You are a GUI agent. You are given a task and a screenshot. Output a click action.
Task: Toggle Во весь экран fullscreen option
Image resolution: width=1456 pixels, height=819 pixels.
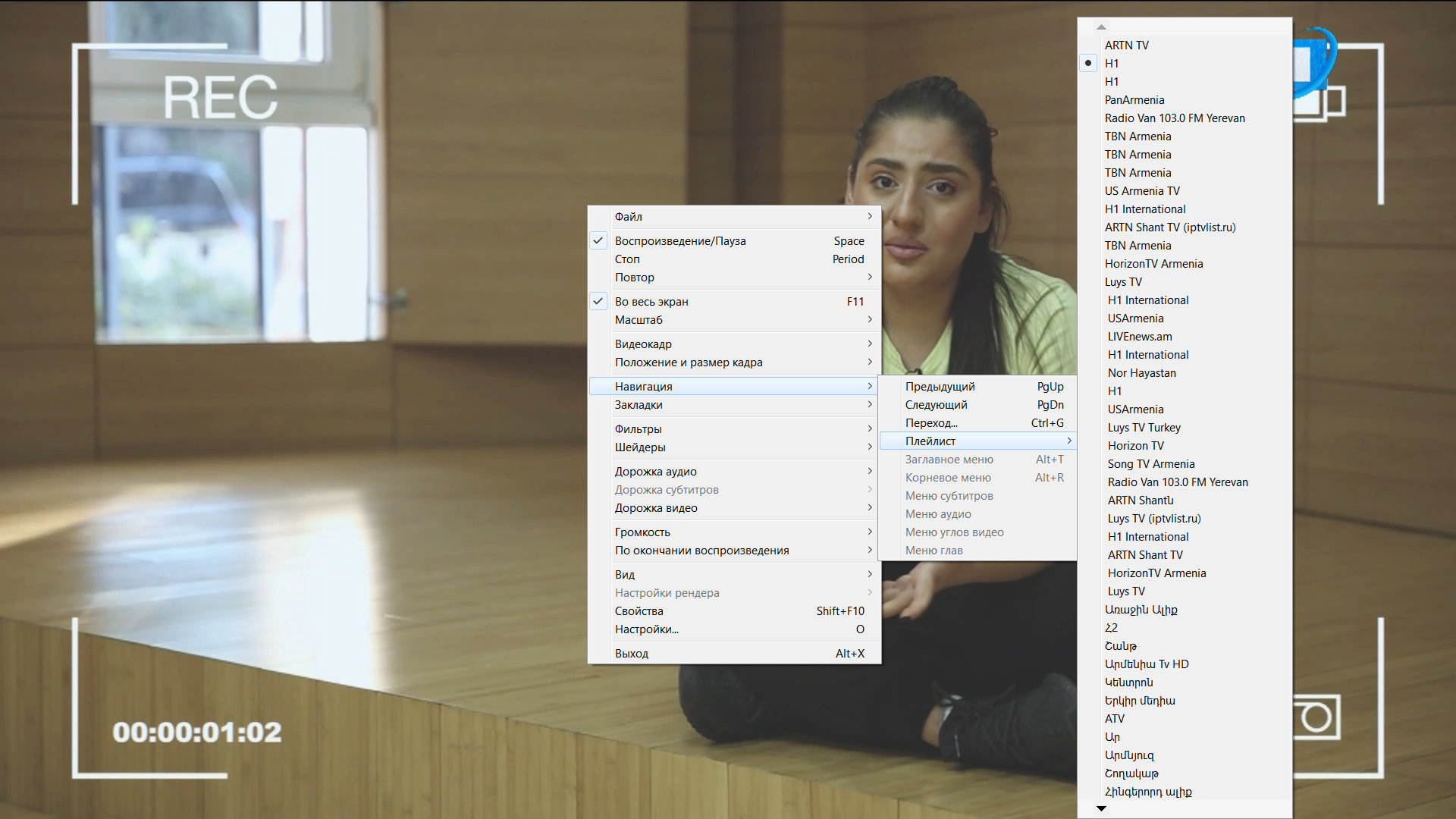pyautogui.click(x=651, y=302)
